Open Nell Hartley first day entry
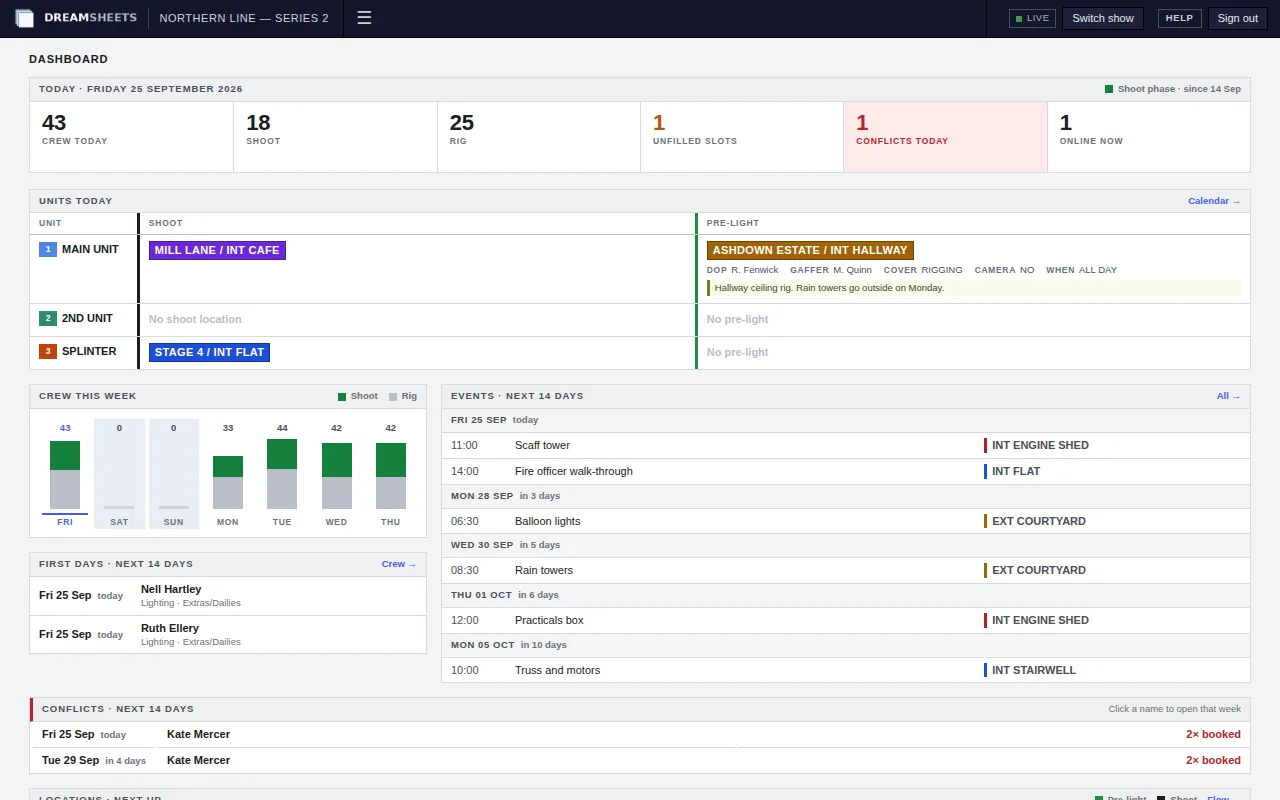The width and height of the screenshot is (1280, 800). click(x=228, y=596)
